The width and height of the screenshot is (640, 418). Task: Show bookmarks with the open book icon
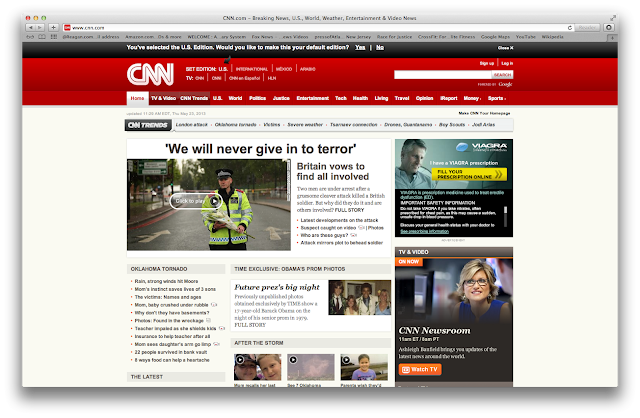[42, 37]
